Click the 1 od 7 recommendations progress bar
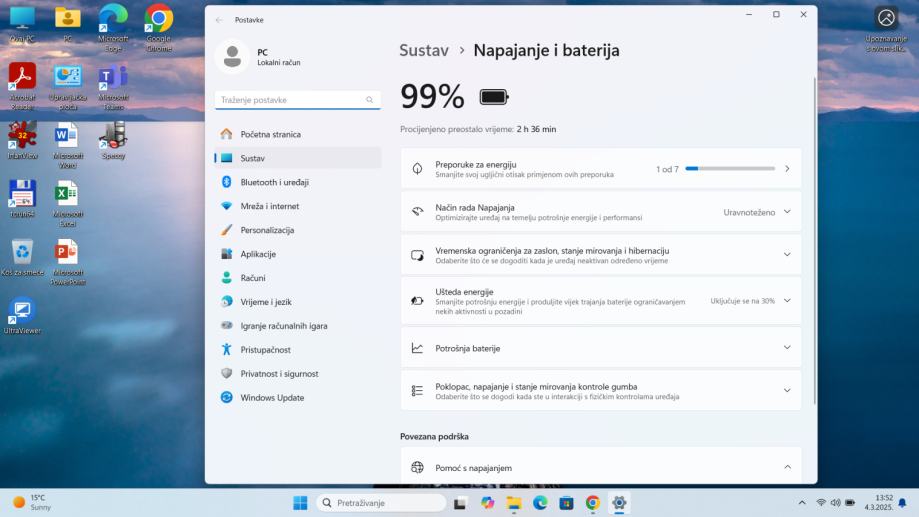919x517 pixels. [730, 169]
